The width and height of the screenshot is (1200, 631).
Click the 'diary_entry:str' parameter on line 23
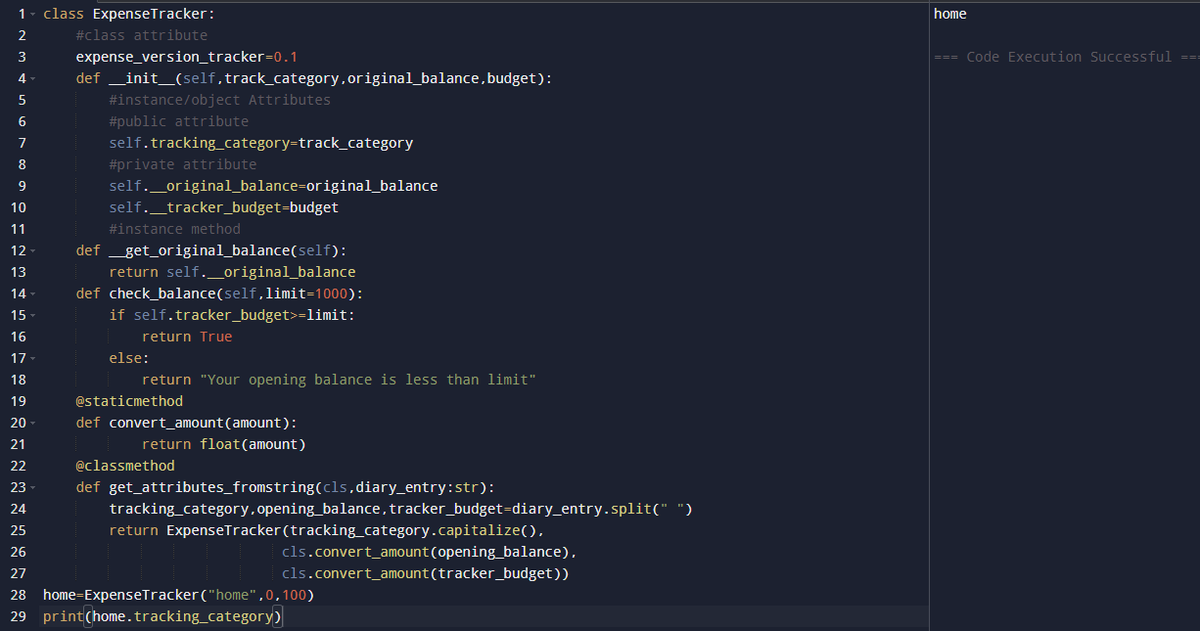[417, 487]
